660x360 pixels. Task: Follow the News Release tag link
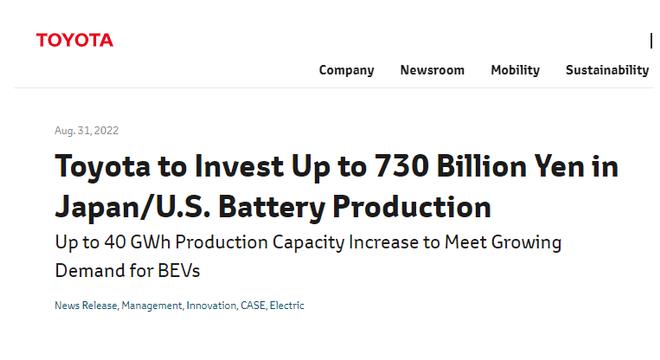click(x=86, y=305)
